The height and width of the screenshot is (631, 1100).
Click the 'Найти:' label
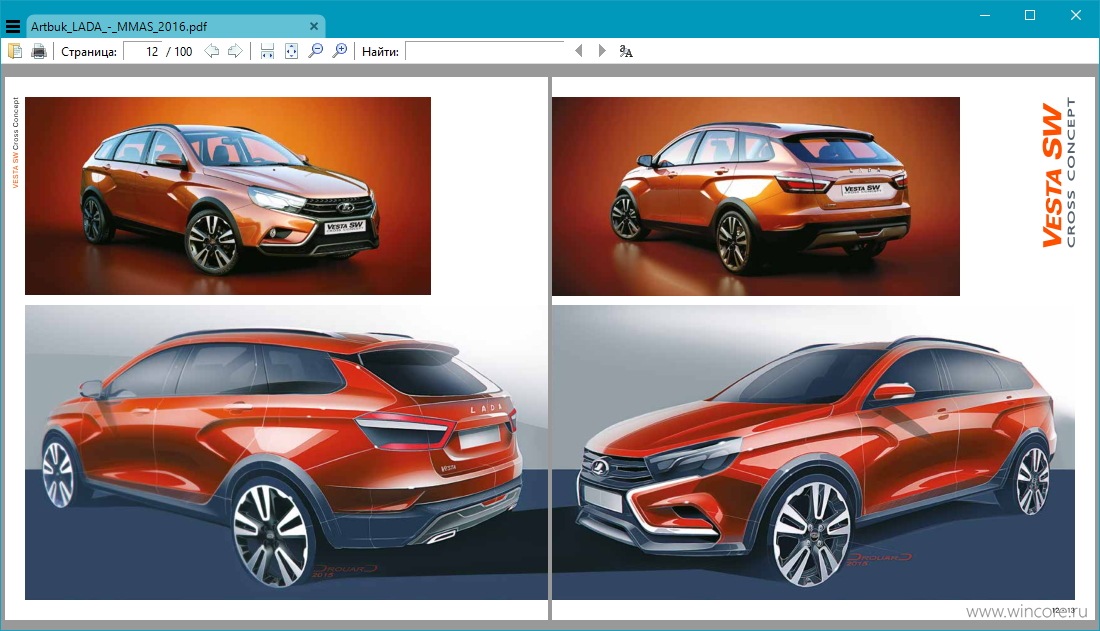[380, 51]
